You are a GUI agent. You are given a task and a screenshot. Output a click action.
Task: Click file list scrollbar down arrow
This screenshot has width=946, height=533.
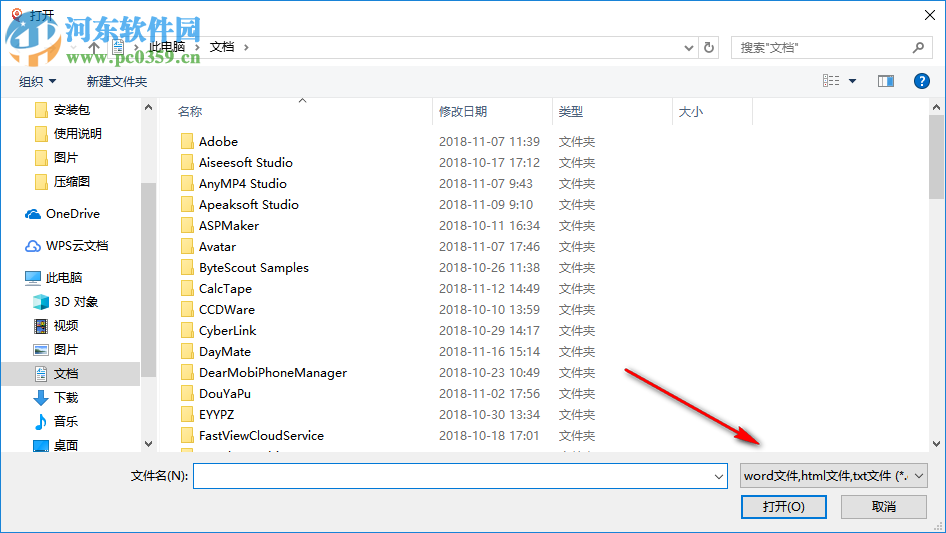click(x=936, y=444)
